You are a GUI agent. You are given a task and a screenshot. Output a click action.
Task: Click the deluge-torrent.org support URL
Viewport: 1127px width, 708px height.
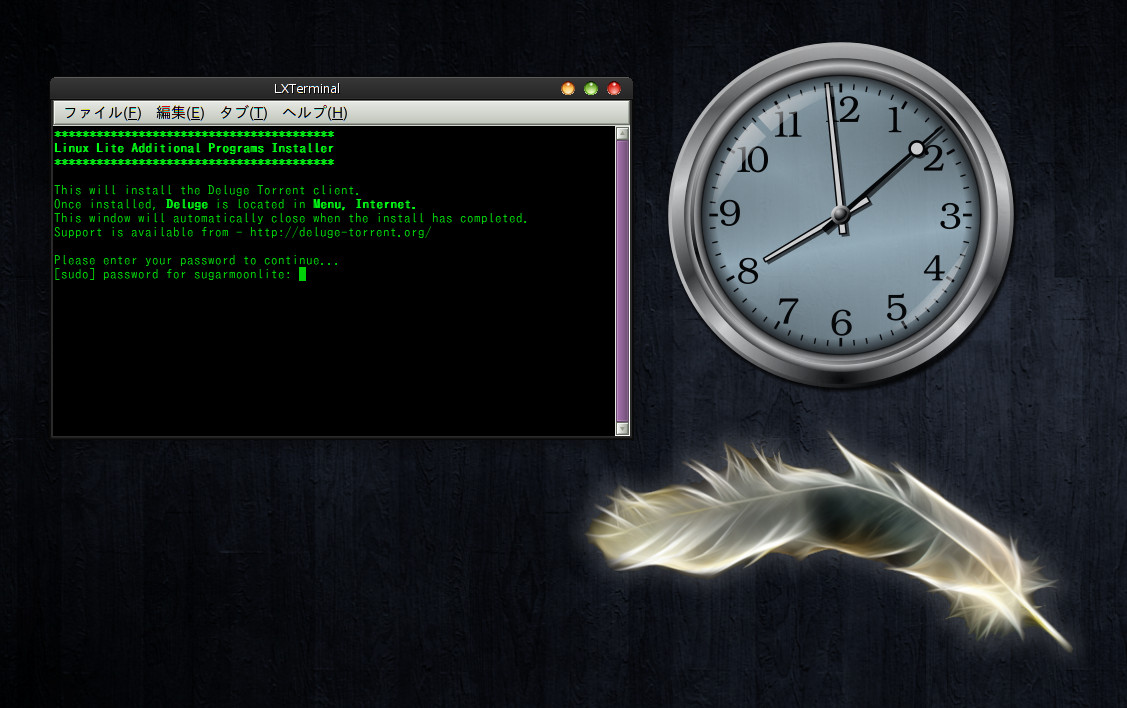pos(341,232)
